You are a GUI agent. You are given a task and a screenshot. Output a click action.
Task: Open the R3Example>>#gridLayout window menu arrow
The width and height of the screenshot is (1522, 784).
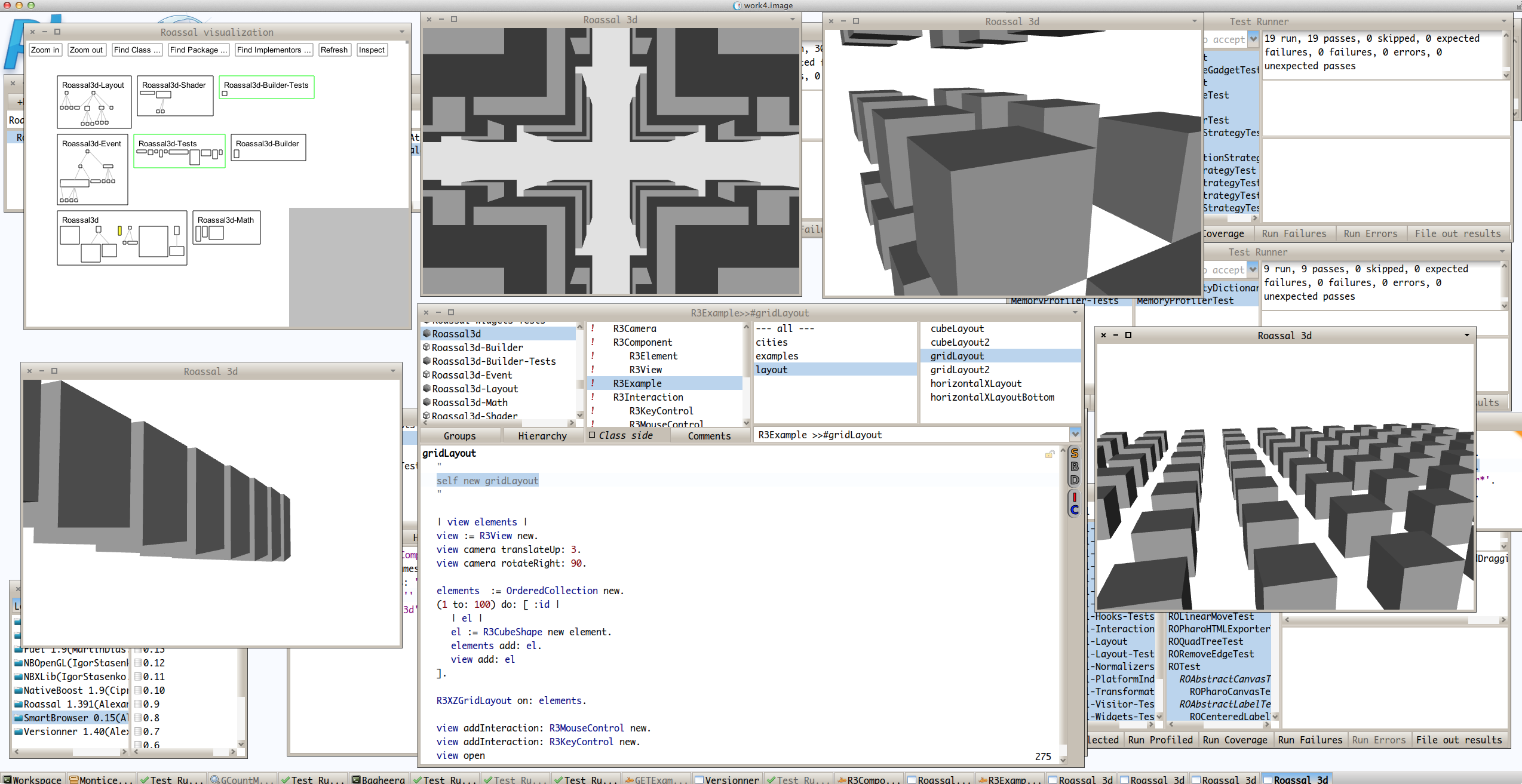coord(1075,312)
